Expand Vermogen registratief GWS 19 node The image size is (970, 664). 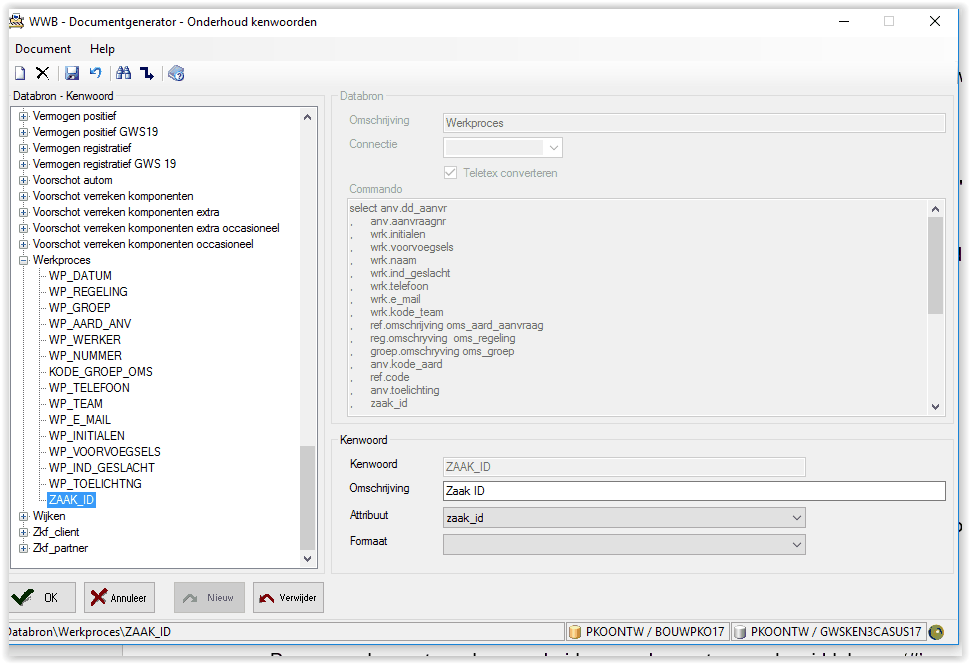(x=24, y=165)
